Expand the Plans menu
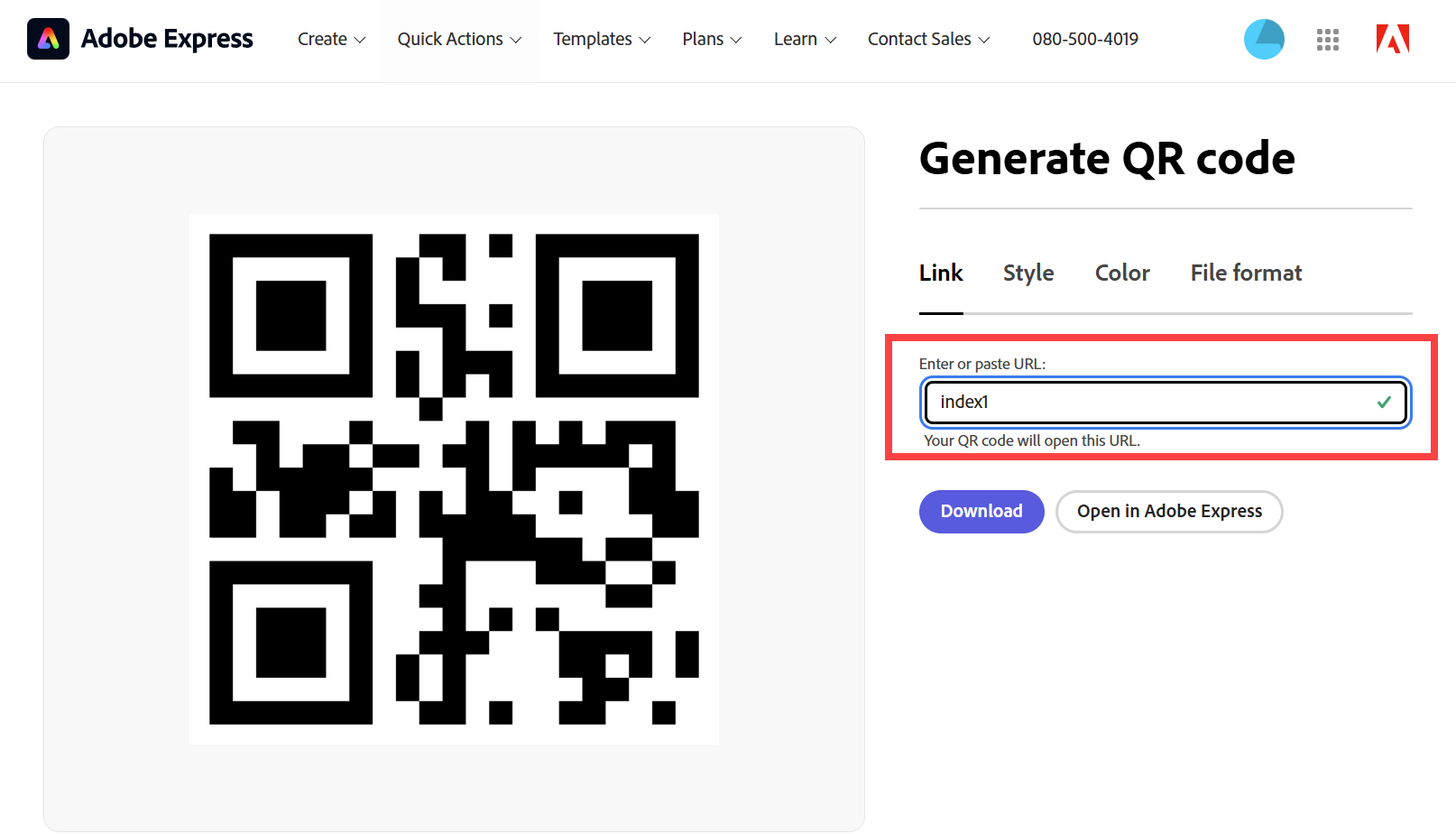 pos(712,39)
